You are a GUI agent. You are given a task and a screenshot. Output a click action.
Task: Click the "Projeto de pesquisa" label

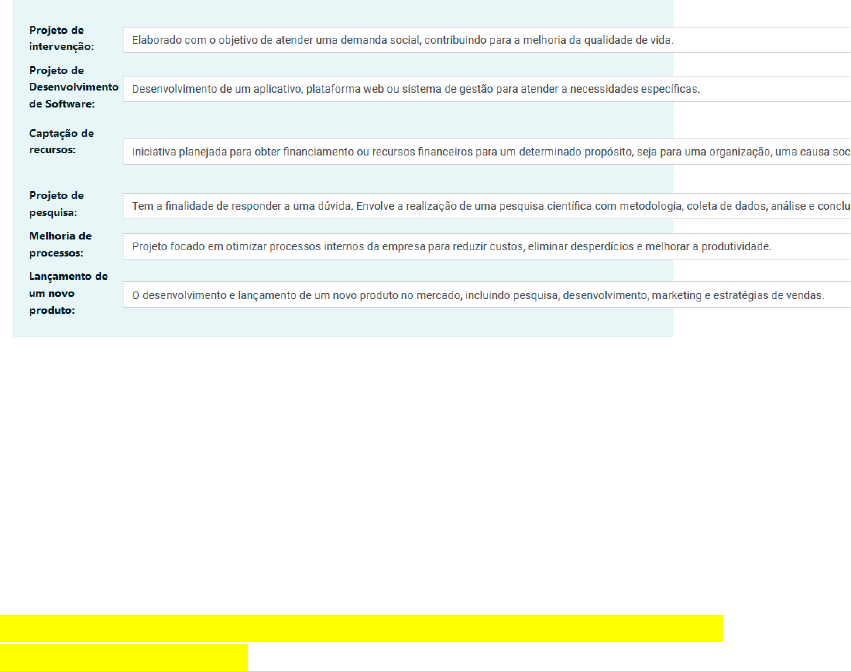point(56,204)
